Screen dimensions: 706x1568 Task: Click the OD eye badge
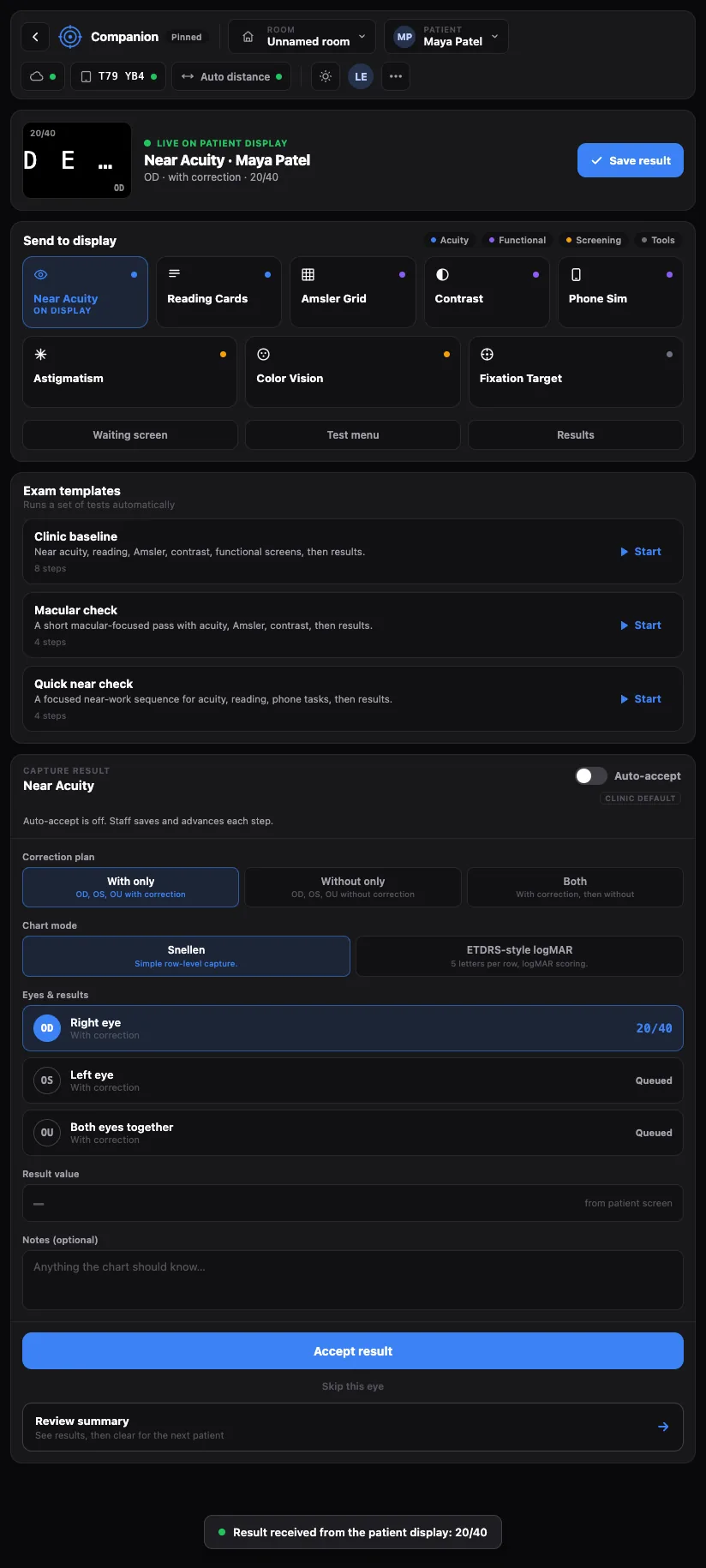click(47, 1028)
